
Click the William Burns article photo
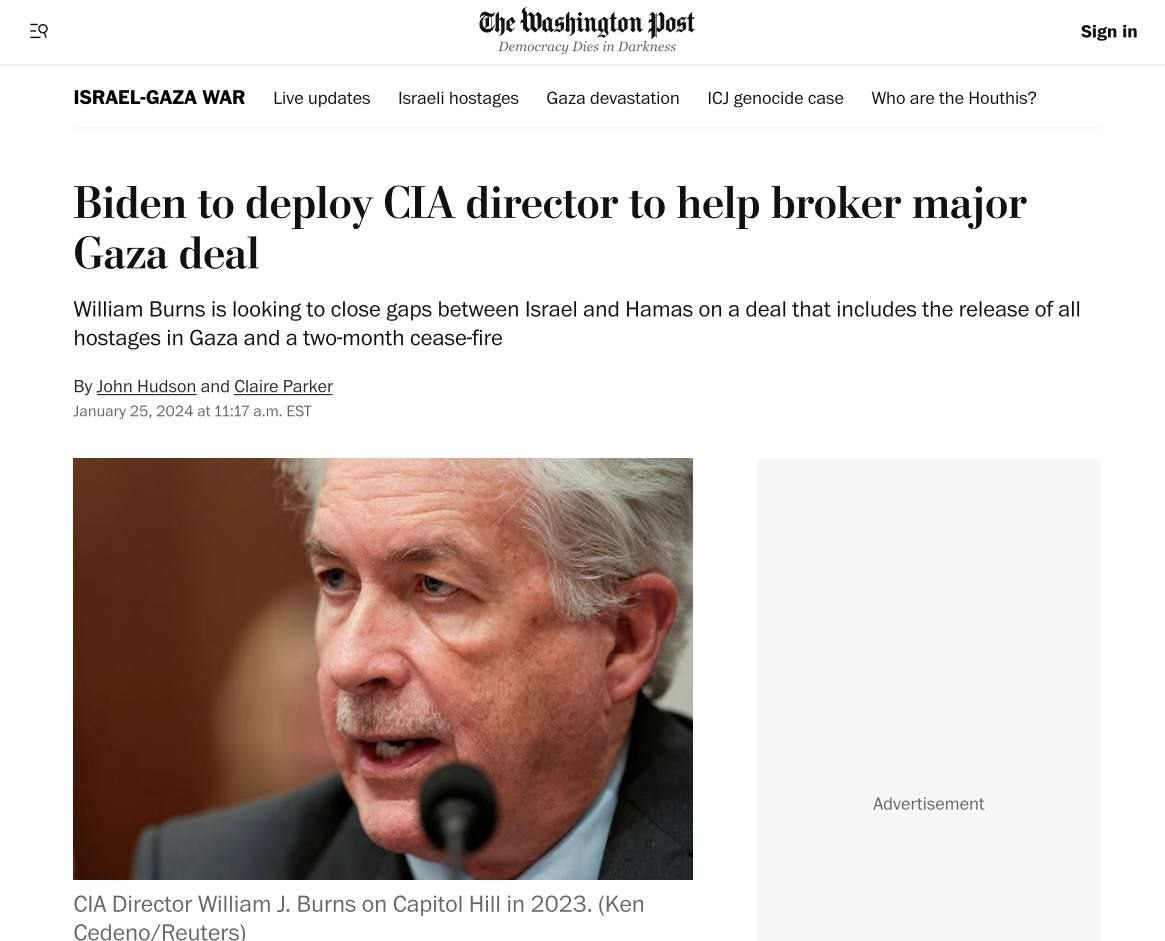coord(383,668)
